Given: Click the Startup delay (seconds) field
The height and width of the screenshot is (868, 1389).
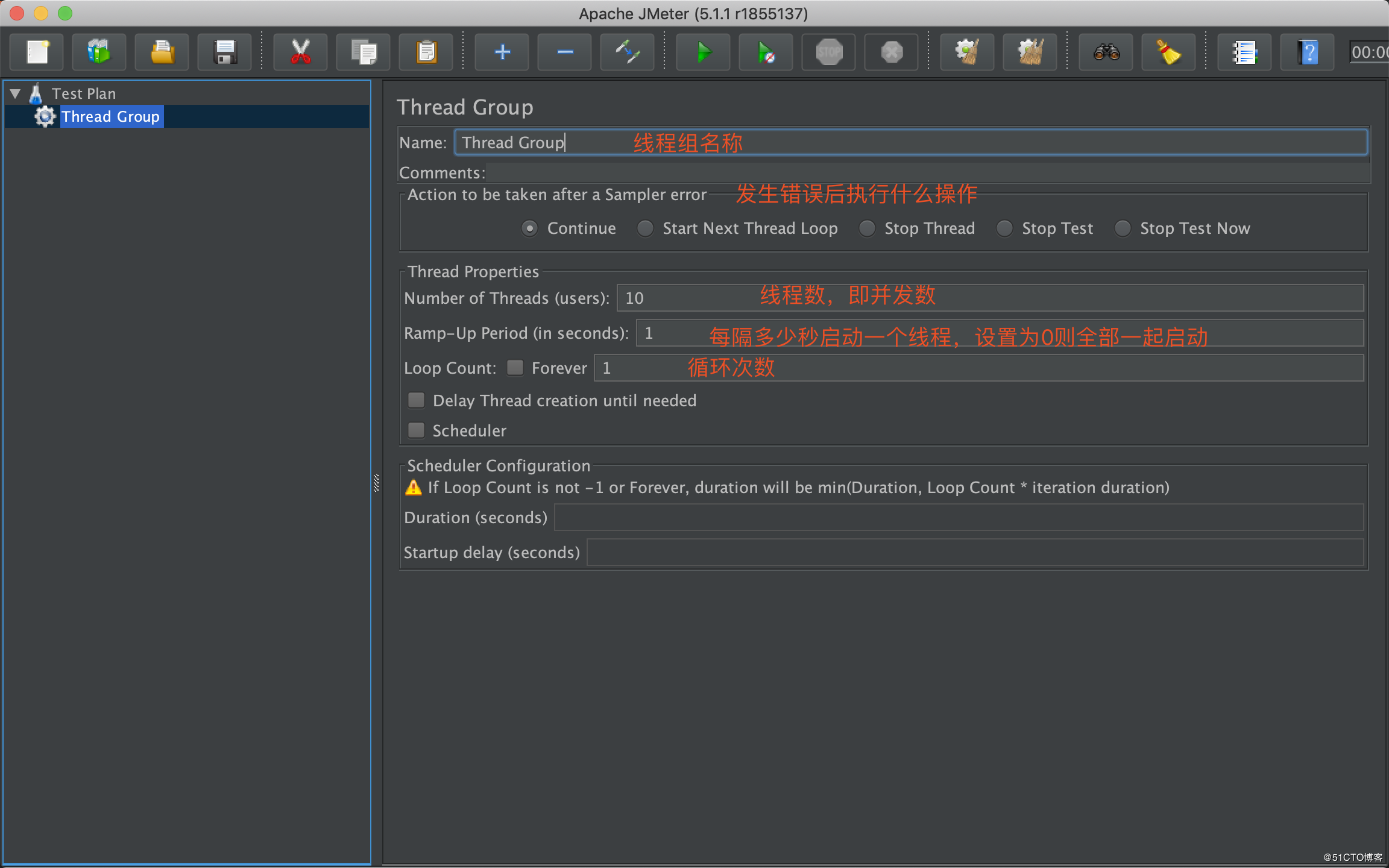Looking at the screenshot, I should coord(975,552).
